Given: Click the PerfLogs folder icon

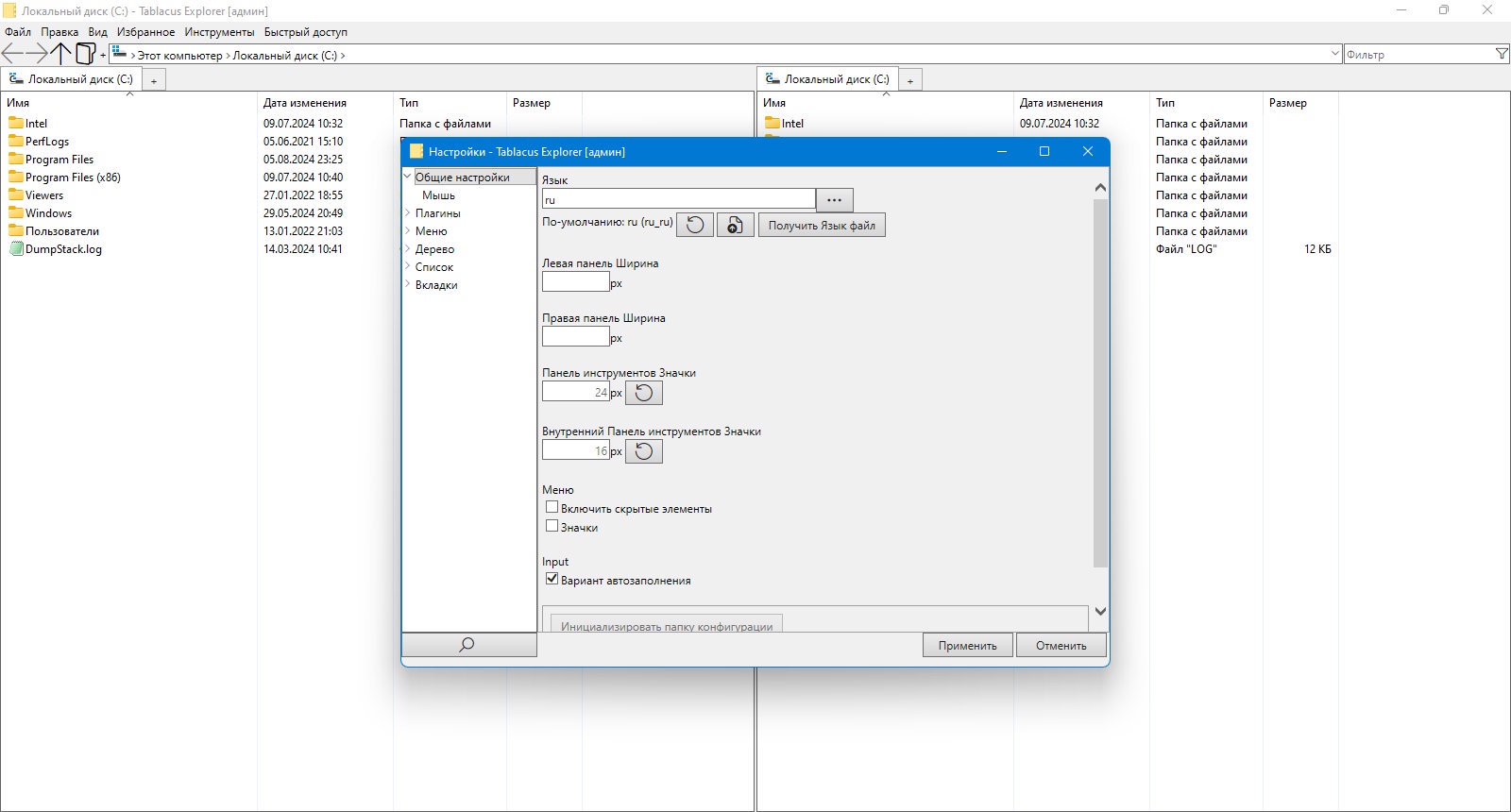Looking at the screenshot, I should point(16,141).
